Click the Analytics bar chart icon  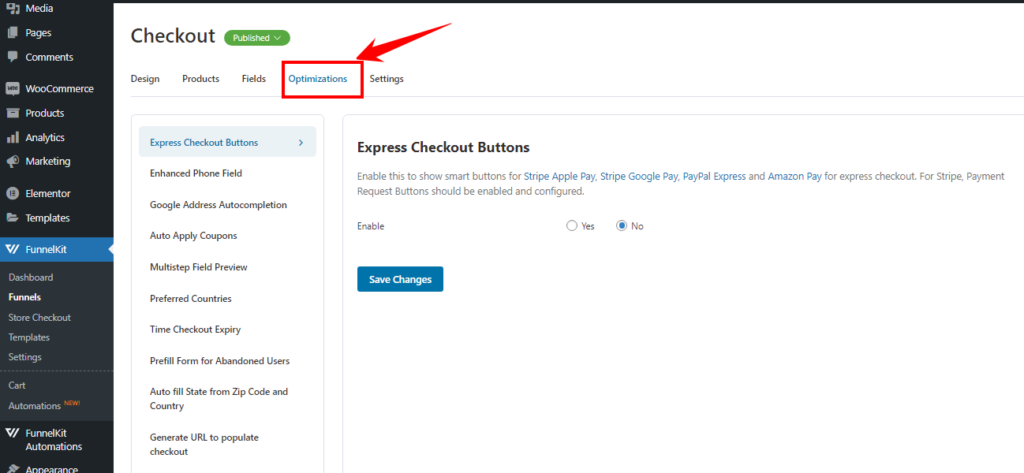(x=12, y=137)
